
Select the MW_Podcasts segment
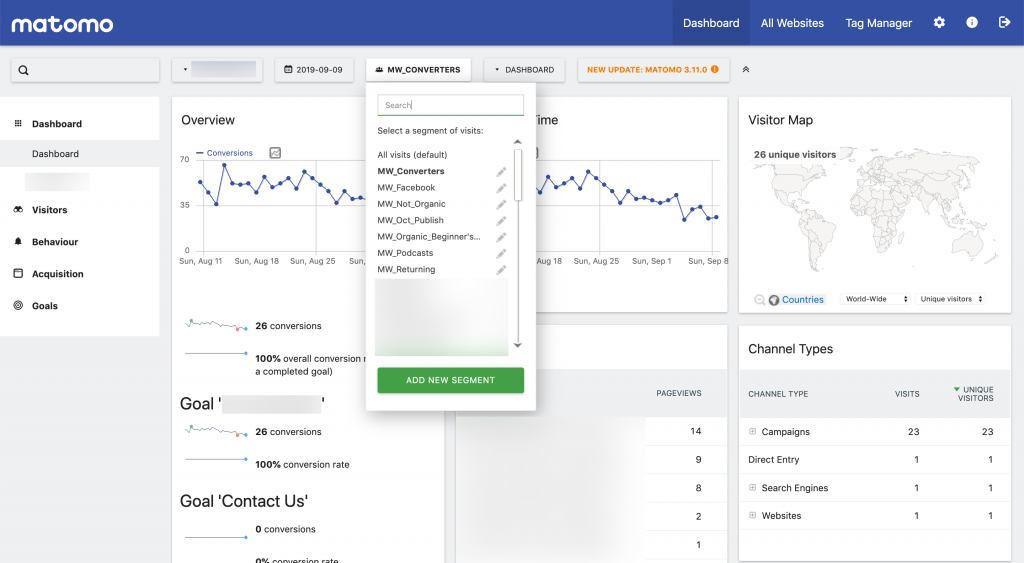(x=405, y=253)
